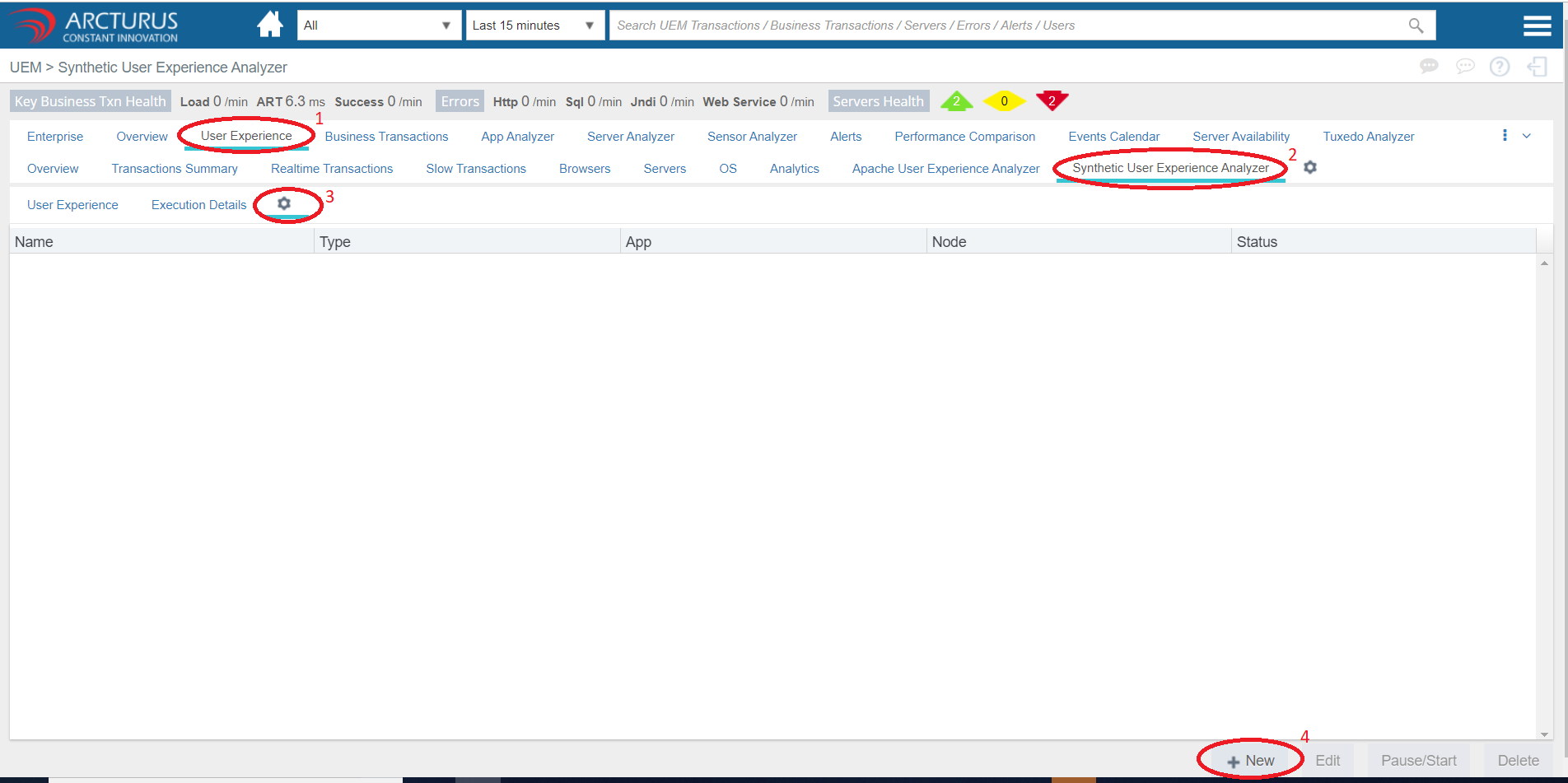Open the All applications dropdown
1568x783 pixels.
(x=378, y=26)
